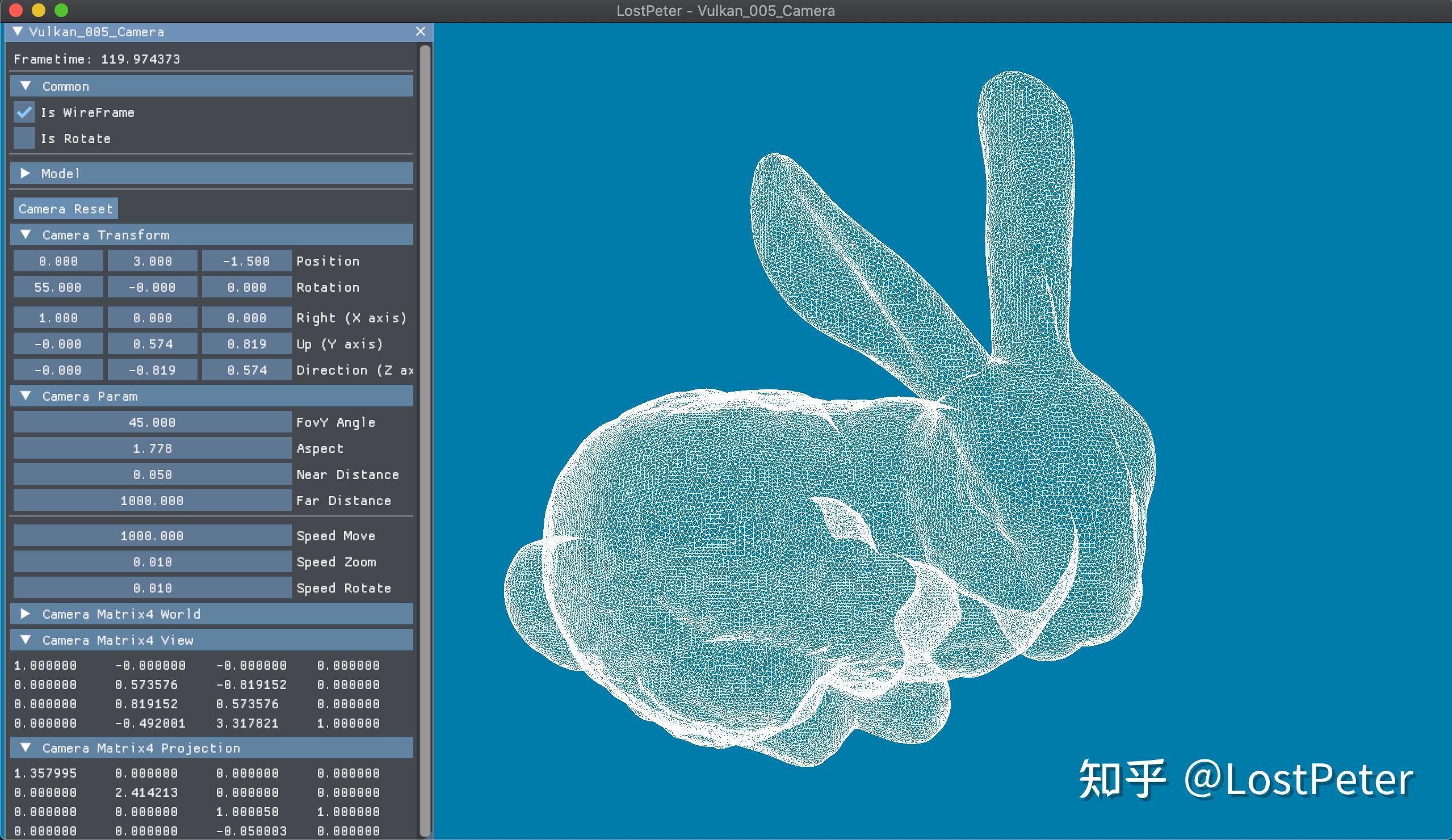Click Position Z field showing -1.500
The image size is (1452, 840).
[246, 261]
